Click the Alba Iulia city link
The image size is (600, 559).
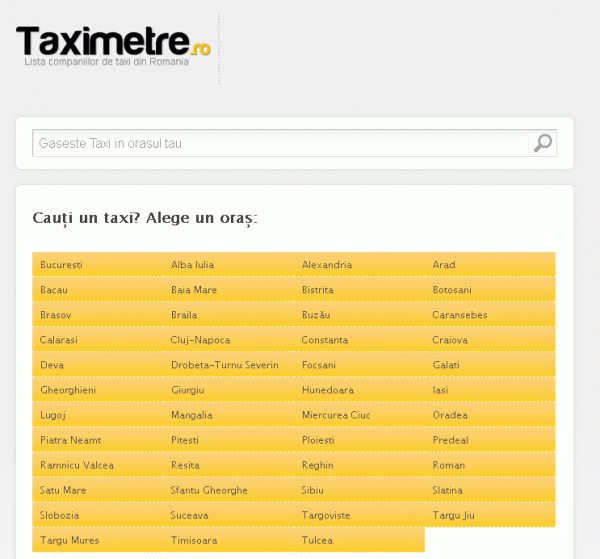click(192, 265)
